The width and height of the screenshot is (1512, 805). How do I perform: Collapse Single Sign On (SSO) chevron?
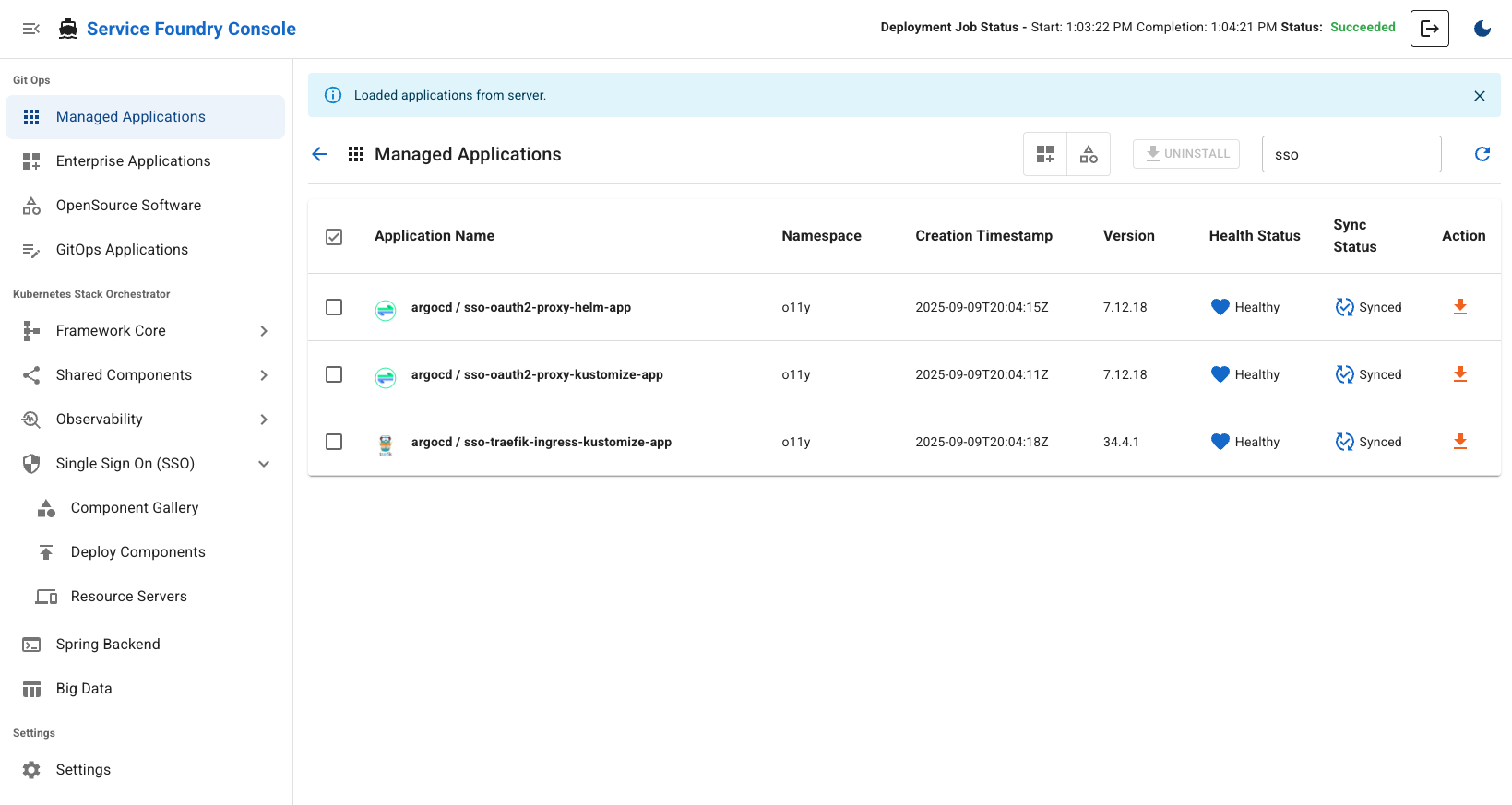click(264, 464)
